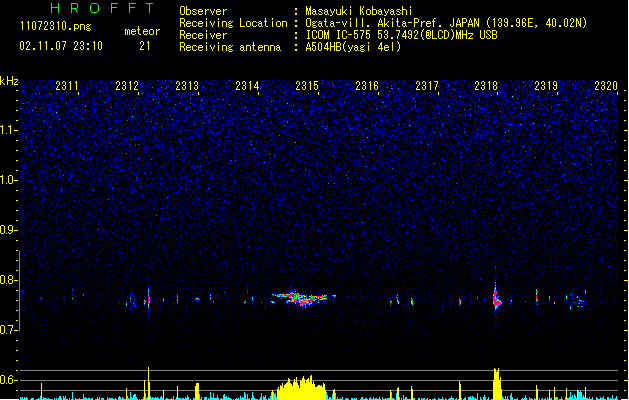Screen dimensions: 629x400
Task: Click time marker 2315
Action: tap(307, 85)
